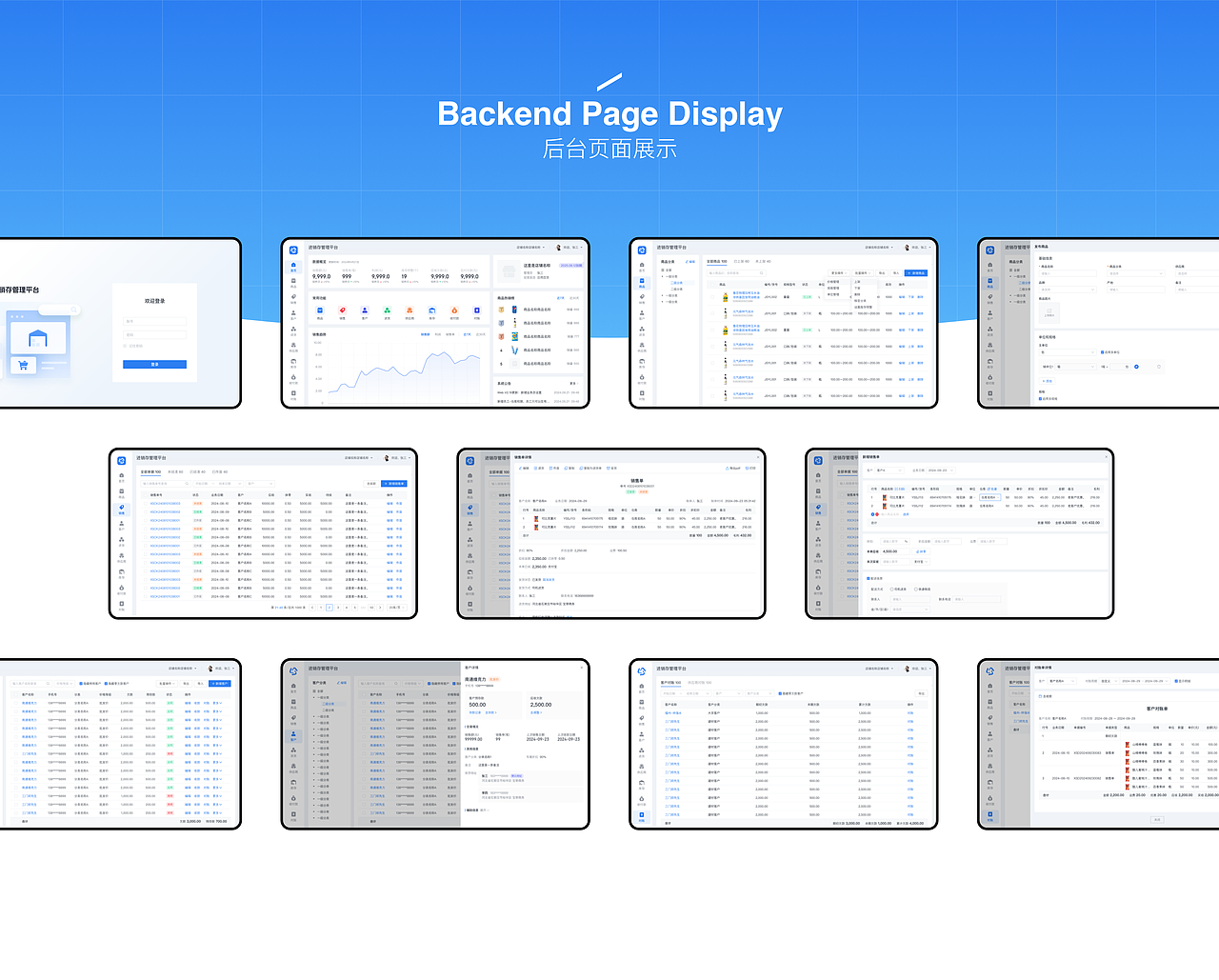
Task: Click the password input field on the login screen
Action: click(154, 335)
